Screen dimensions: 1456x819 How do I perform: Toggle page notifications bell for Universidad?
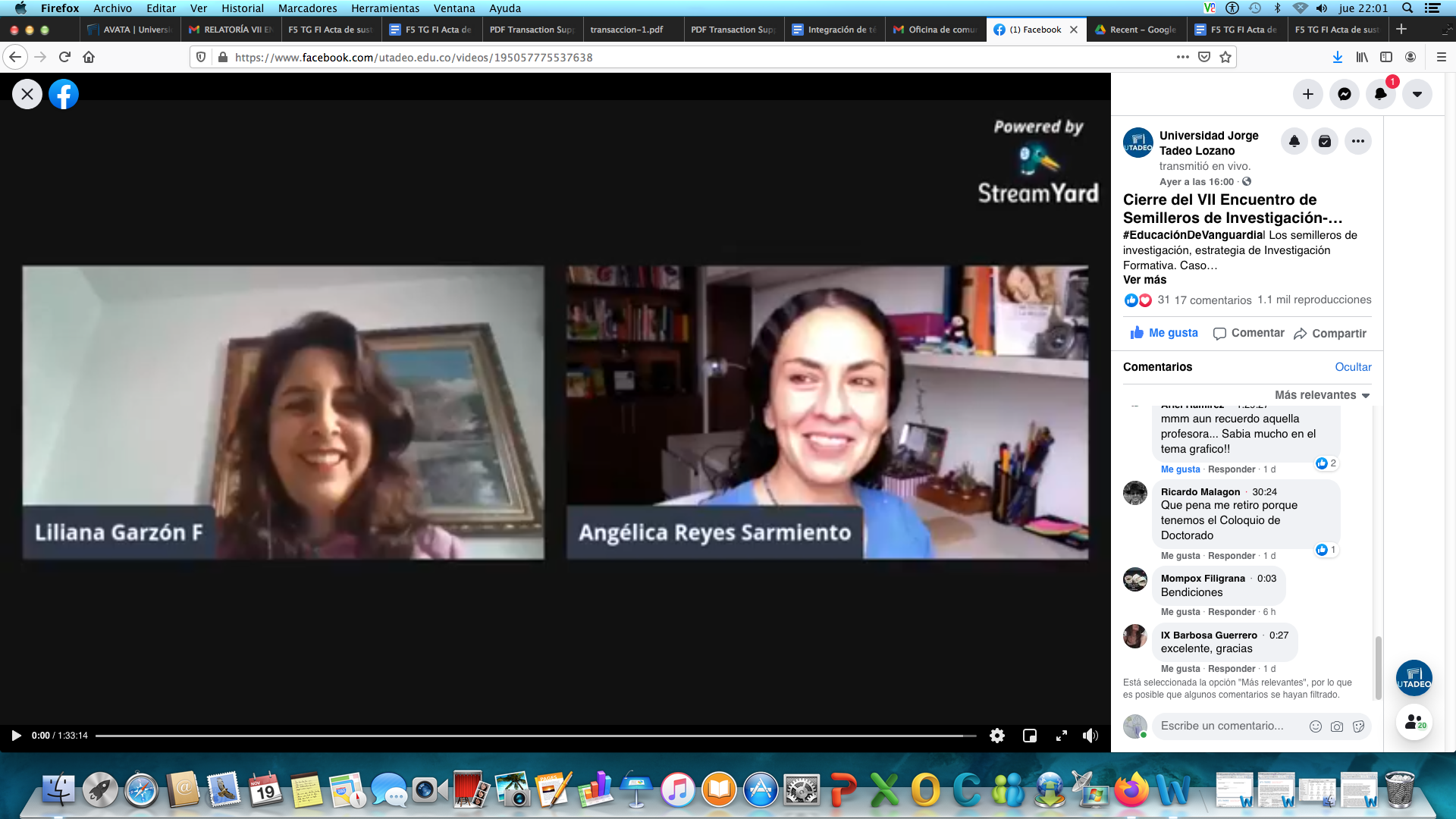1294,141
